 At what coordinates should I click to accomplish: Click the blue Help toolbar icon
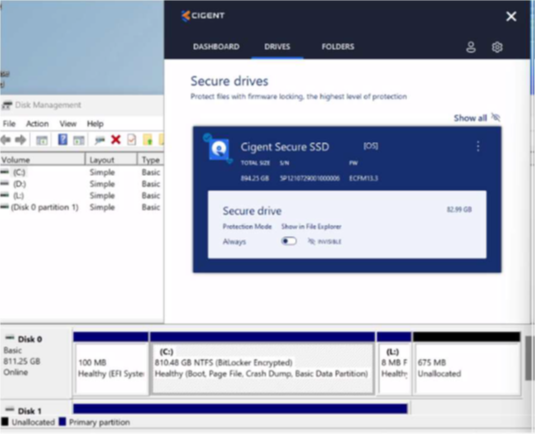pyautogui.click(x=62, y=140)
